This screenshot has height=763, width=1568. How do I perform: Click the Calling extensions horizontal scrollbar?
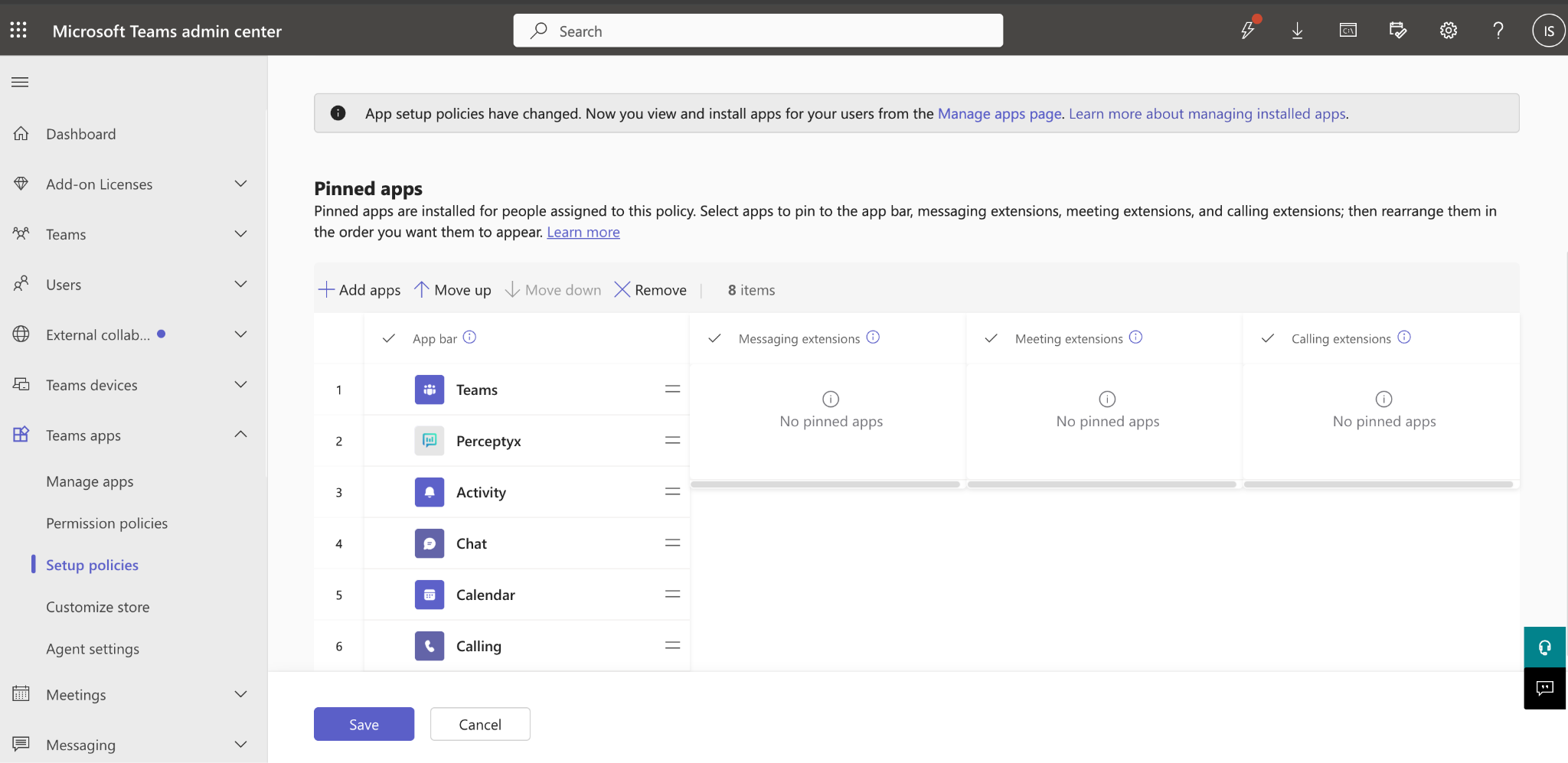click(1378, 484)
